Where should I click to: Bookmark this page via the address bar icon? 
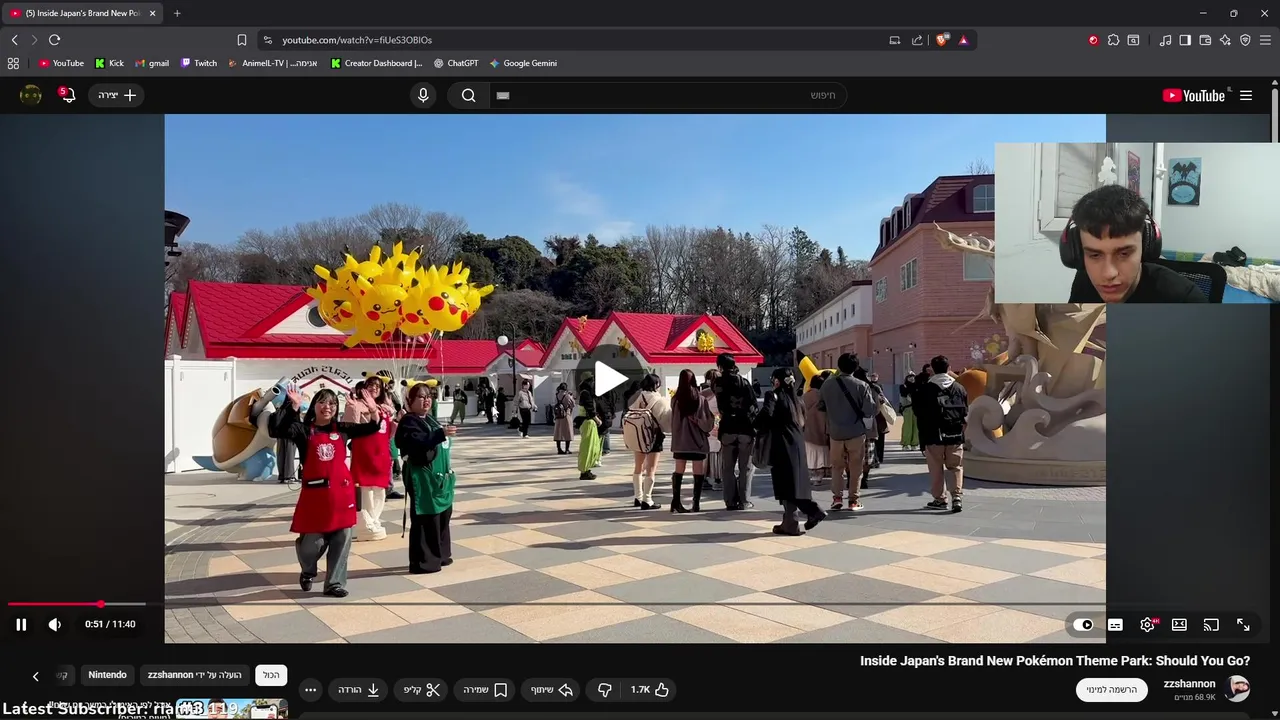coord(241,40)
